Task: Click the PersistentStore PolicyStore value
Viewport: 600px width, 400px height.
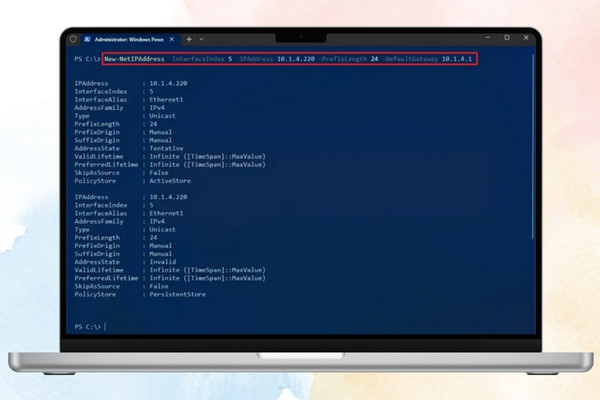Action: click(x=178, y=294)
